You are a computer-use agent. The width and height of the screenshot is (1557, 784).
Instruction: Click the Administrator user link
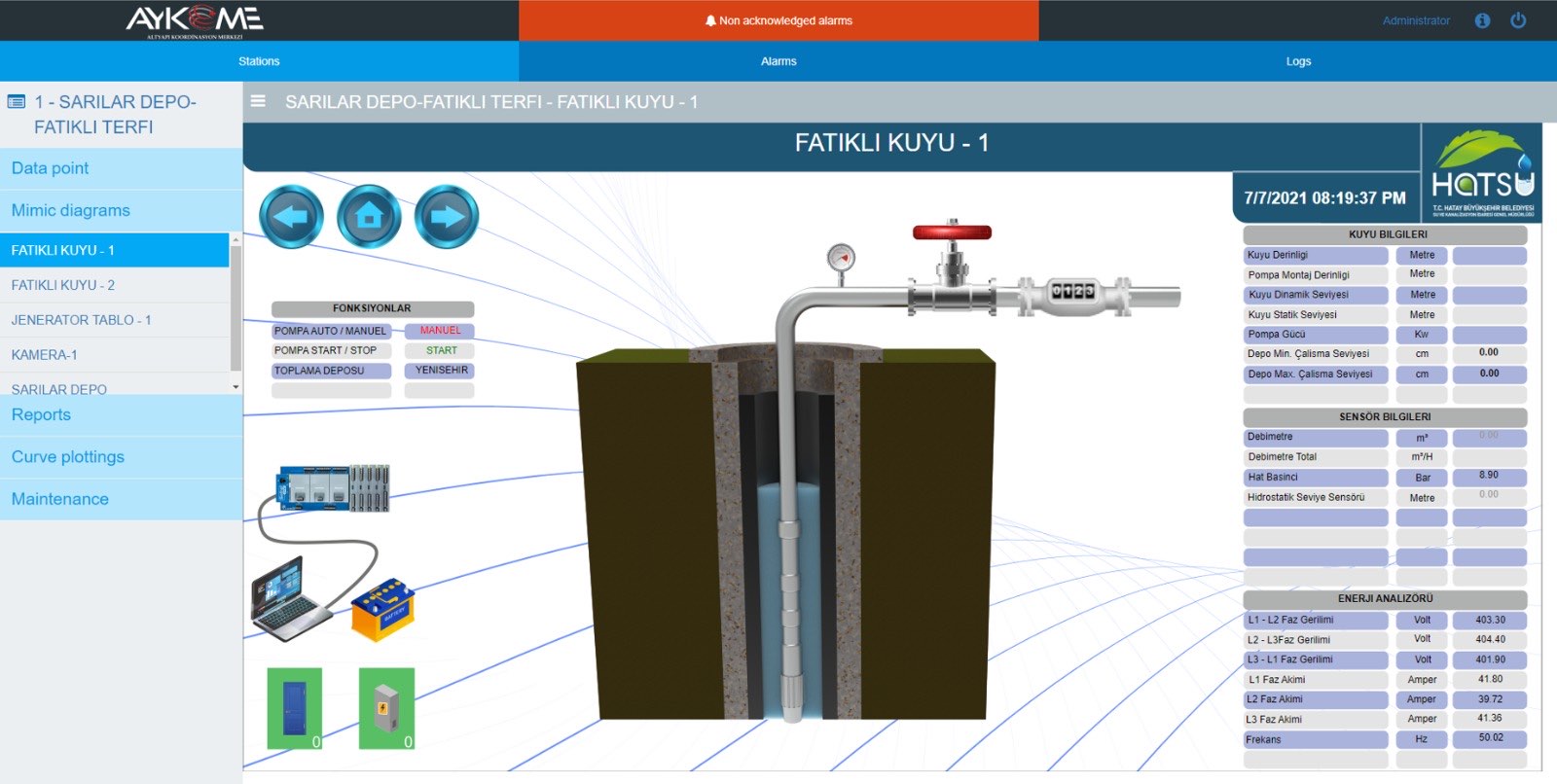point(1416,20)
